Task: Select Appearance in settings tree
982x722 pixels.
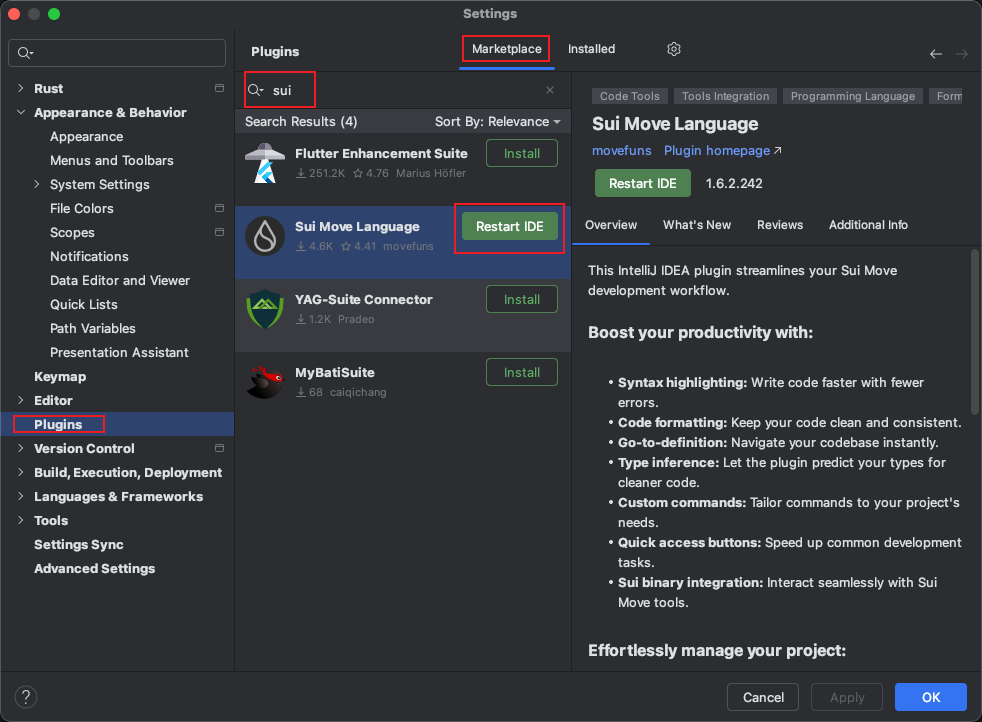Action: click(x=86, y=137)
